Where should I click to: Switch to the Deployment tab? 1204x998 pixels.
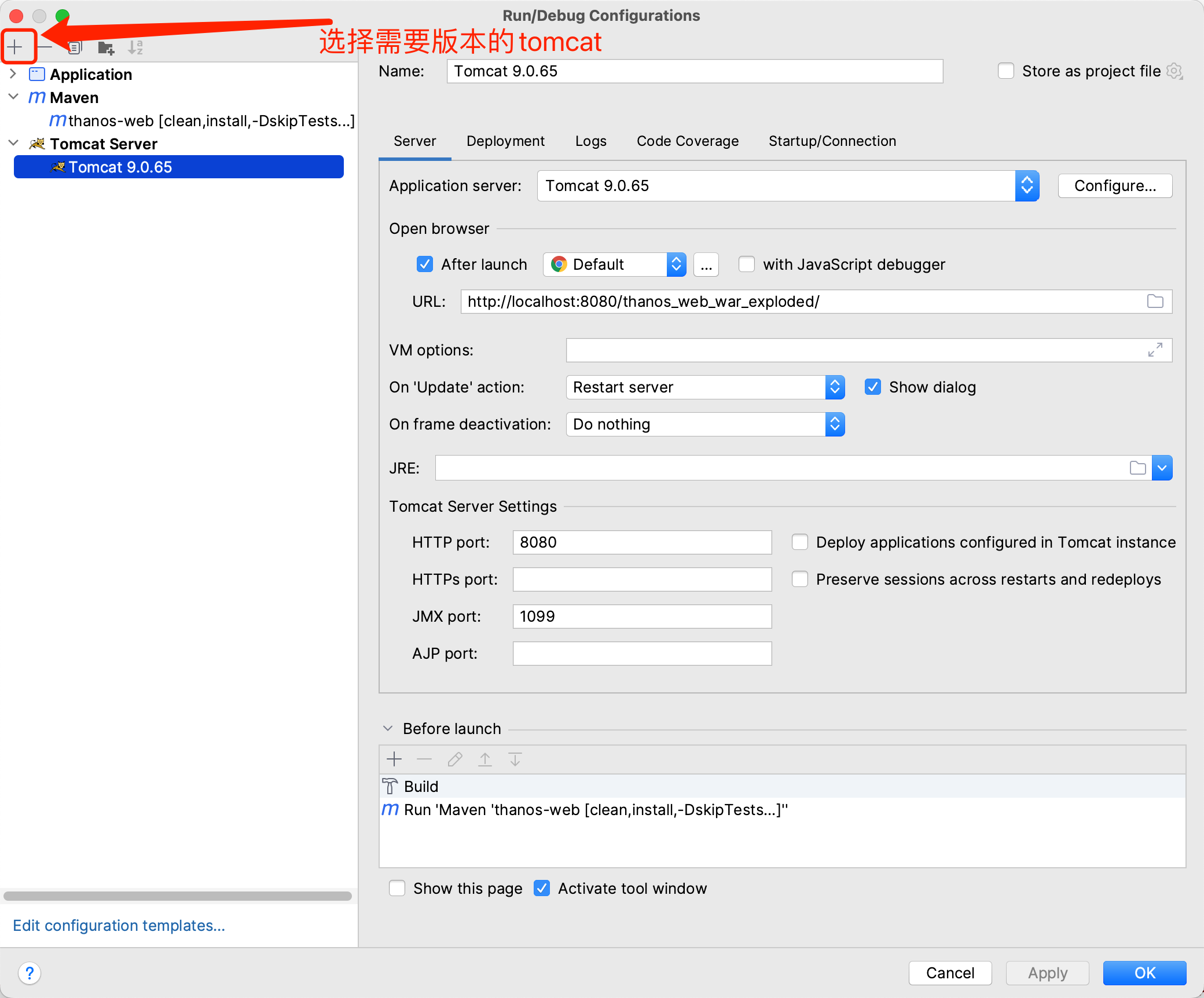tap(505, 141)
